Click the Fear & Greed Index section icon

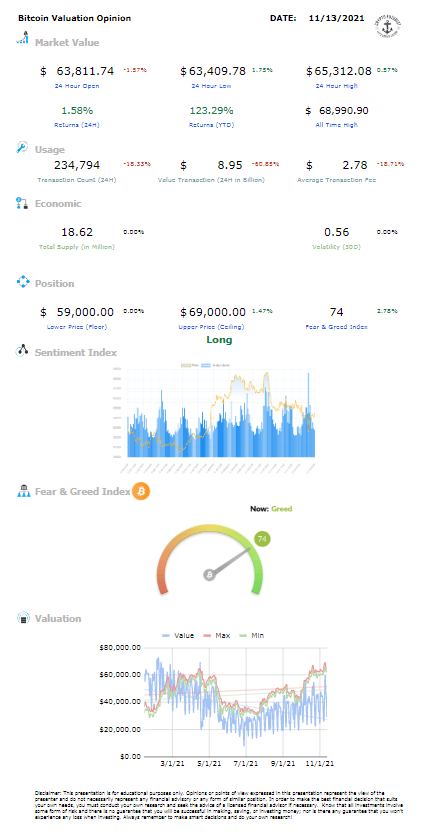(24, 490)
